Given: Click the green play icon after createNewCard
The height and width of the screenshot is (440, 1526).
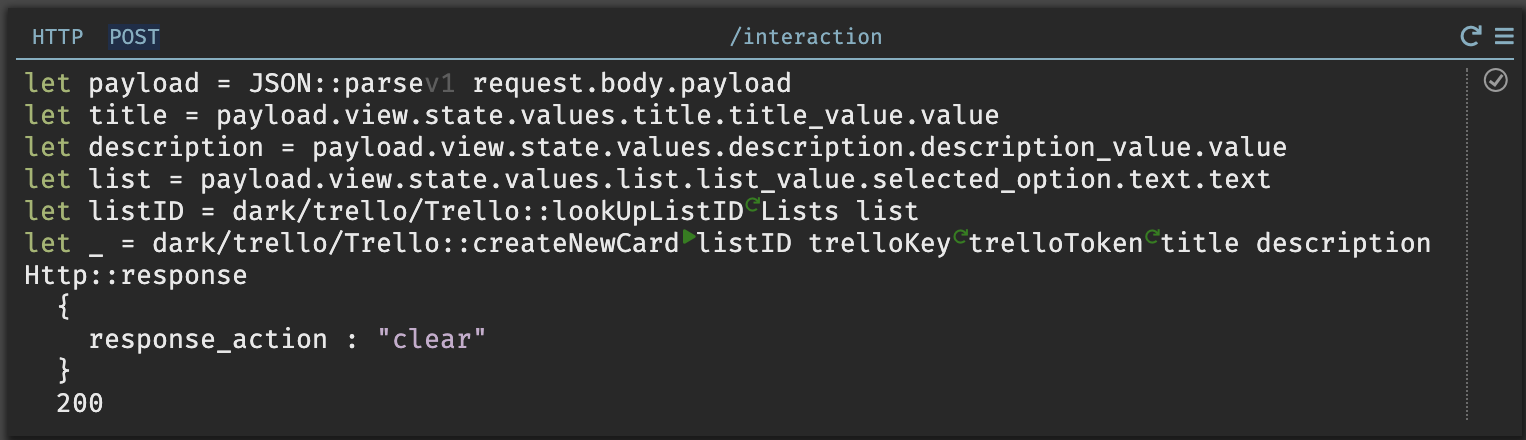Looking at the screenshot, I should pyautogui.click(x=689, y=238).
